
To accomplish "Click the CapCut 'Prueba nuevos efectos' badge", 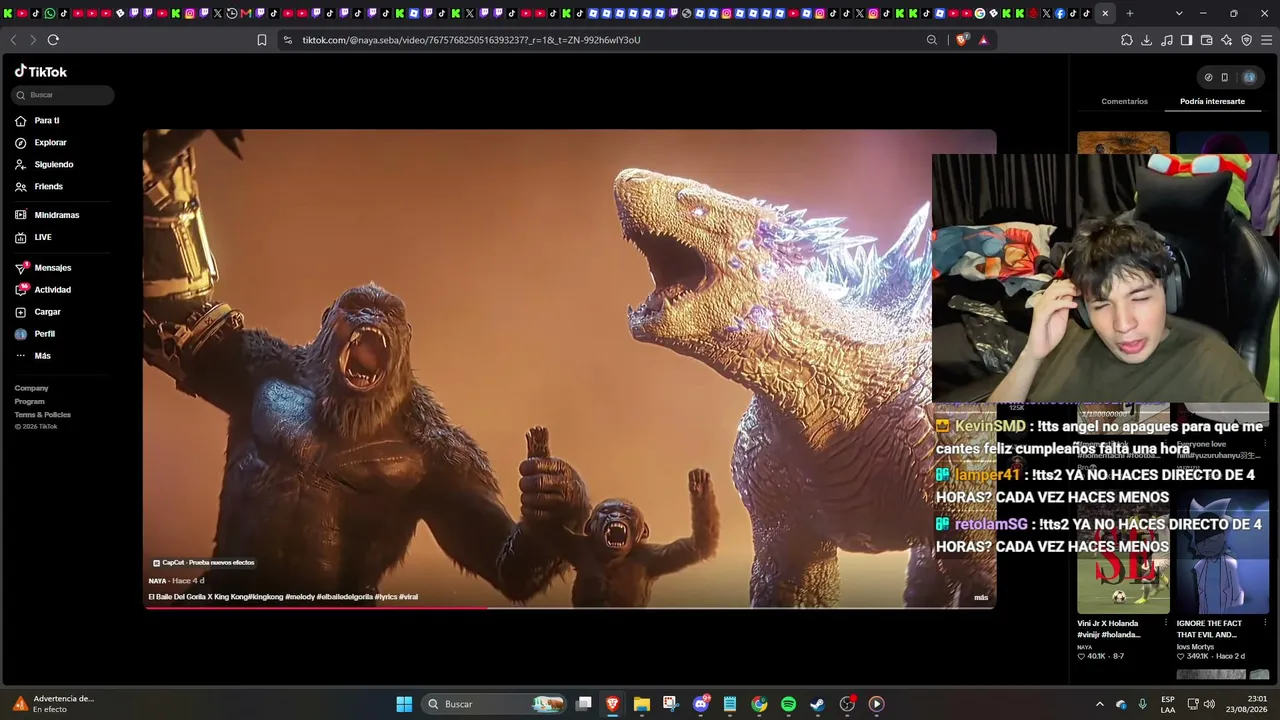I will point(203,563).
